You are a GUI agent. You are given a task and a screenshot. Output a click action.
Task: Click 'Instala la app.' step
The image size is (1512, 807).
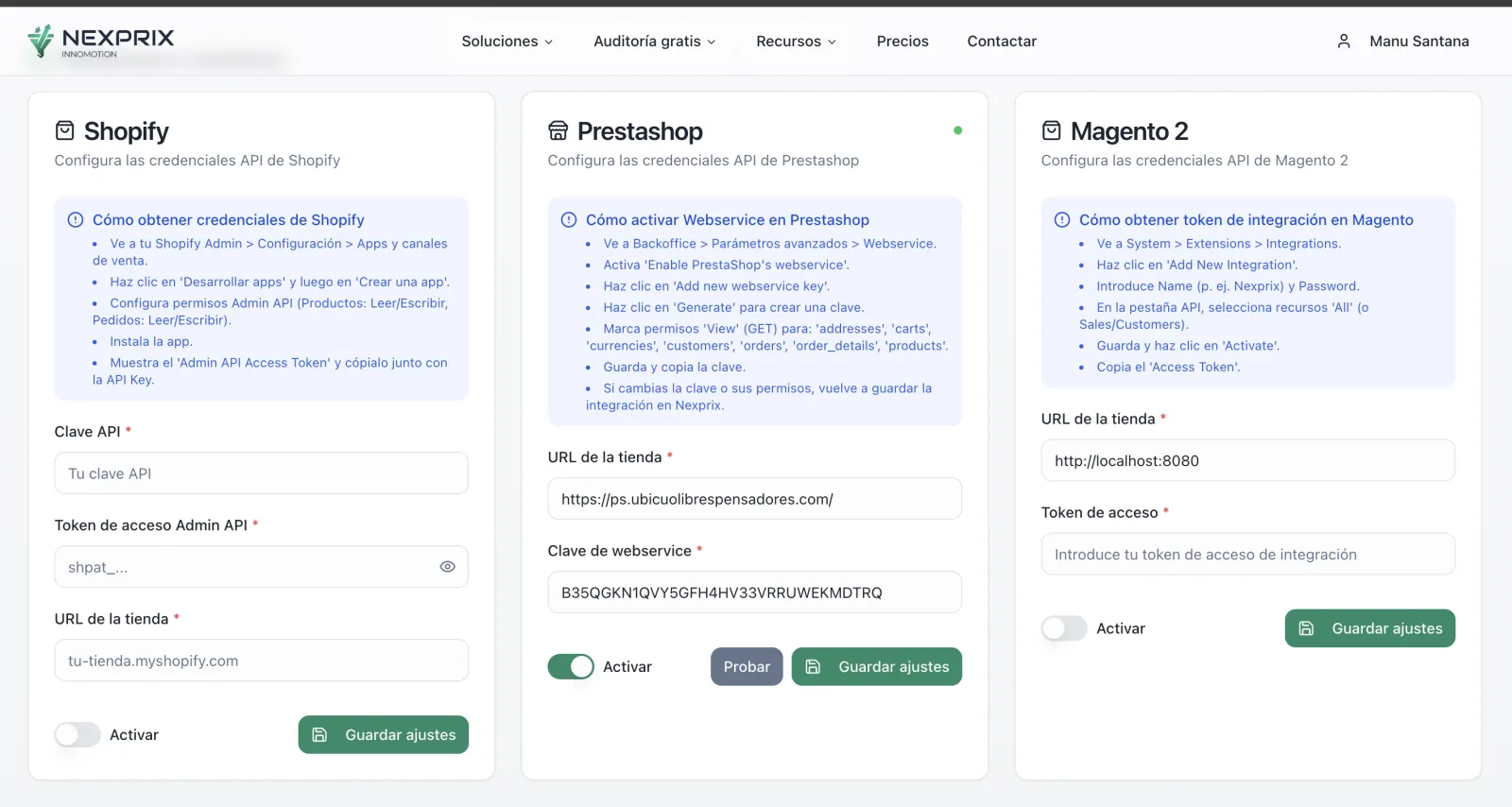pyautogui.click(x=151, y=342)
